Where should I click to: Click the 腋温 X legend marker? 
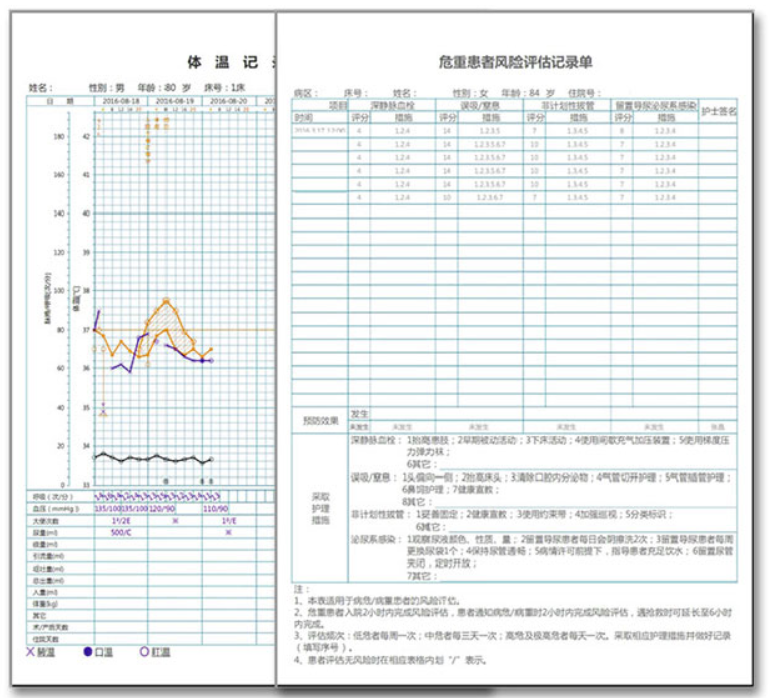click(x=31, y=652)
